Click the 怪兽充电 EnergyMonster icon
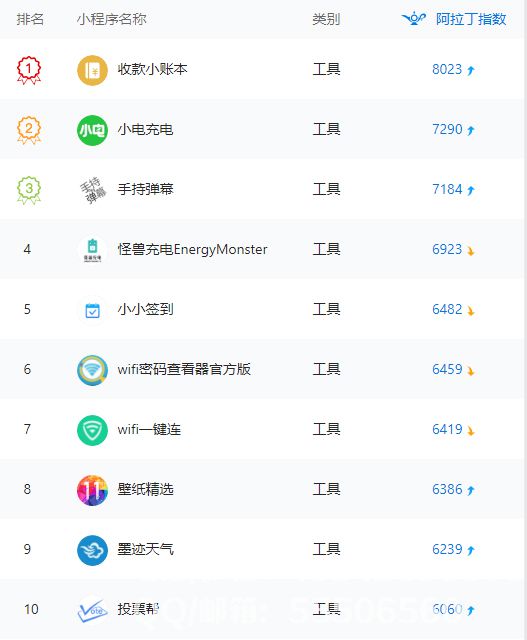This screenshot has width=527, height=640. (92, 250)
